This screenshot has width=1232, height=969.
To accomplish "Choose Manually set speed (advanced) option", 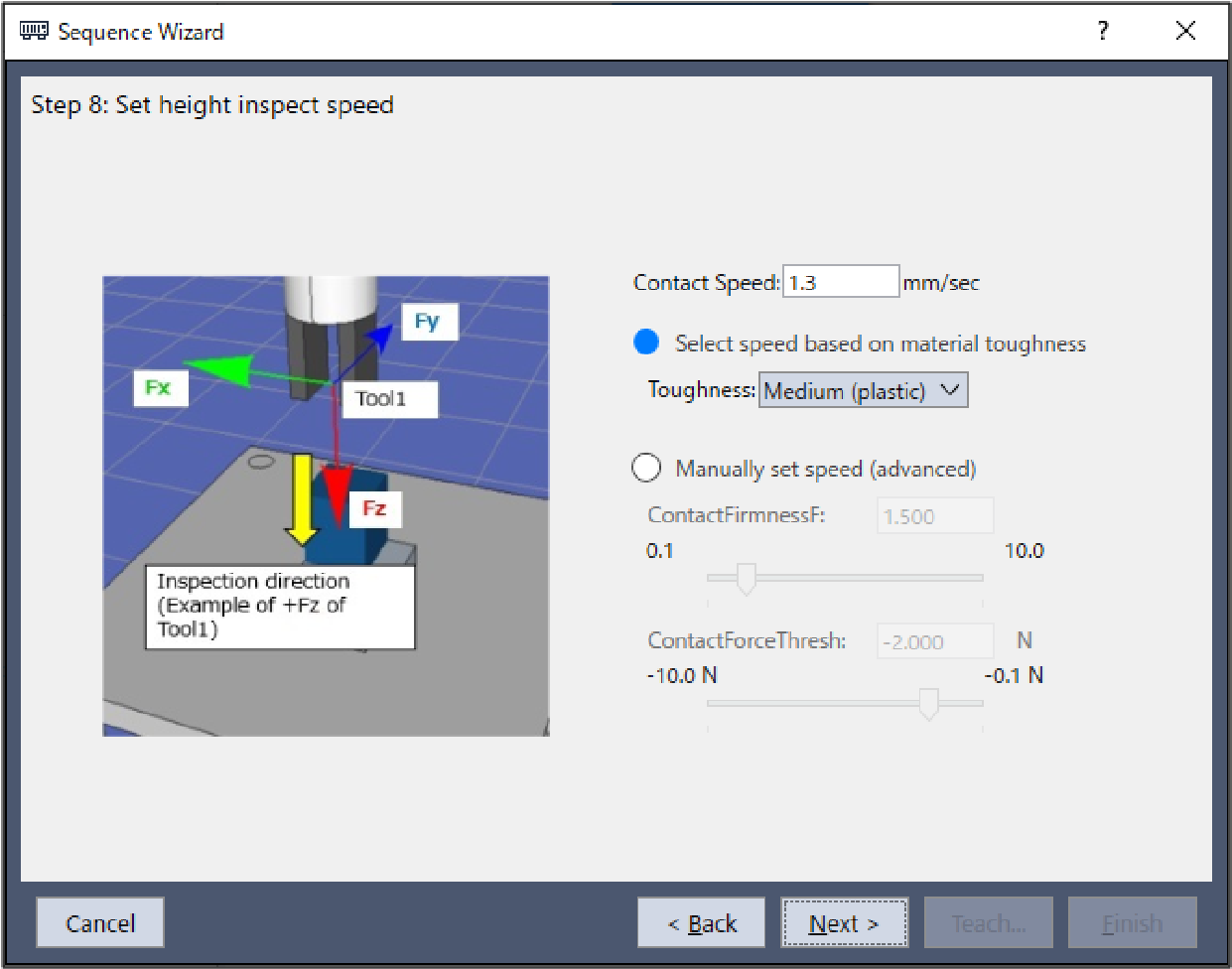I will pyautogui.click(x=646, y=468).
